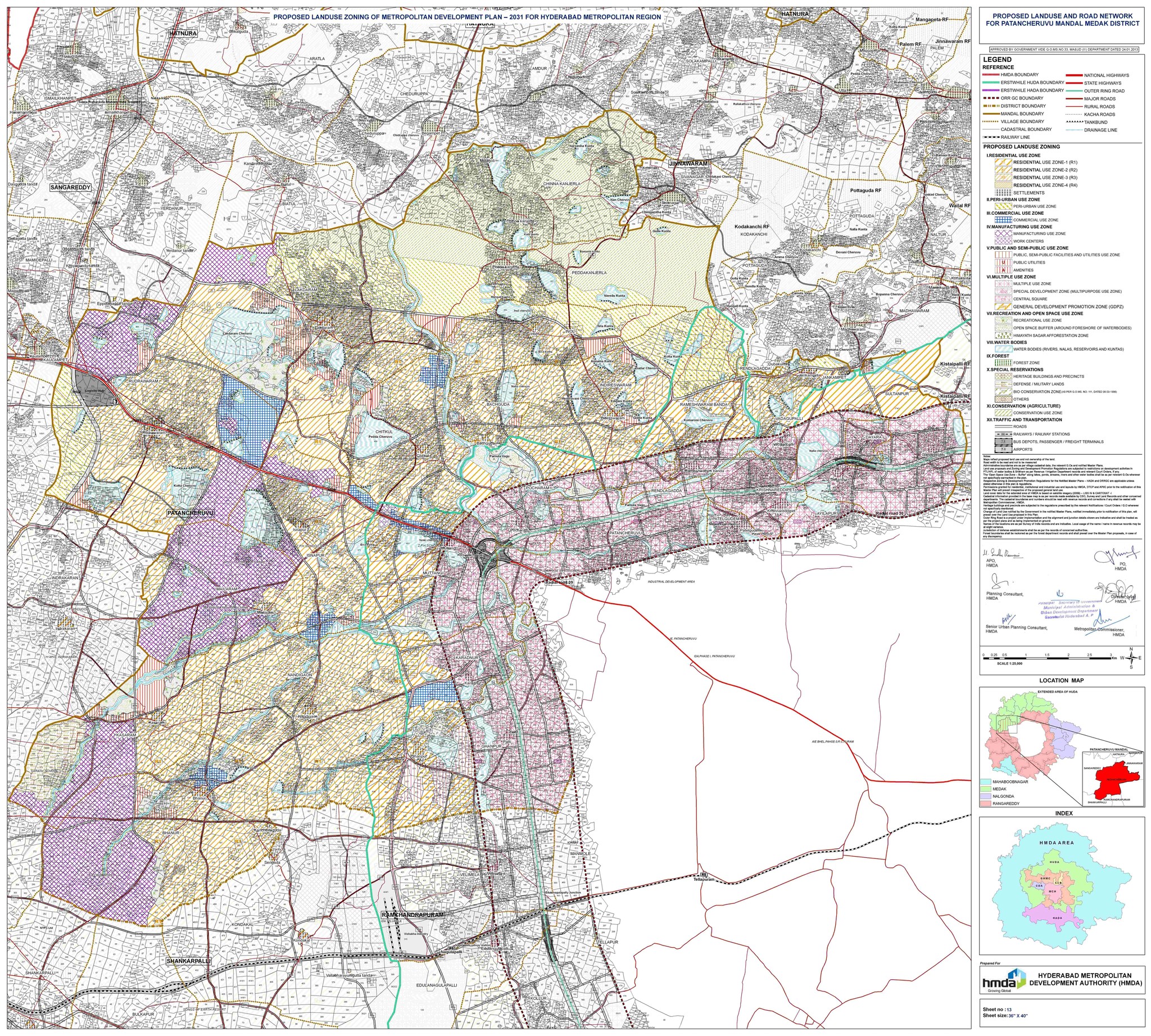Click the Water Bodies legend swatch
This screenshot has height=1036, width=1151.
coord(1003,349)
